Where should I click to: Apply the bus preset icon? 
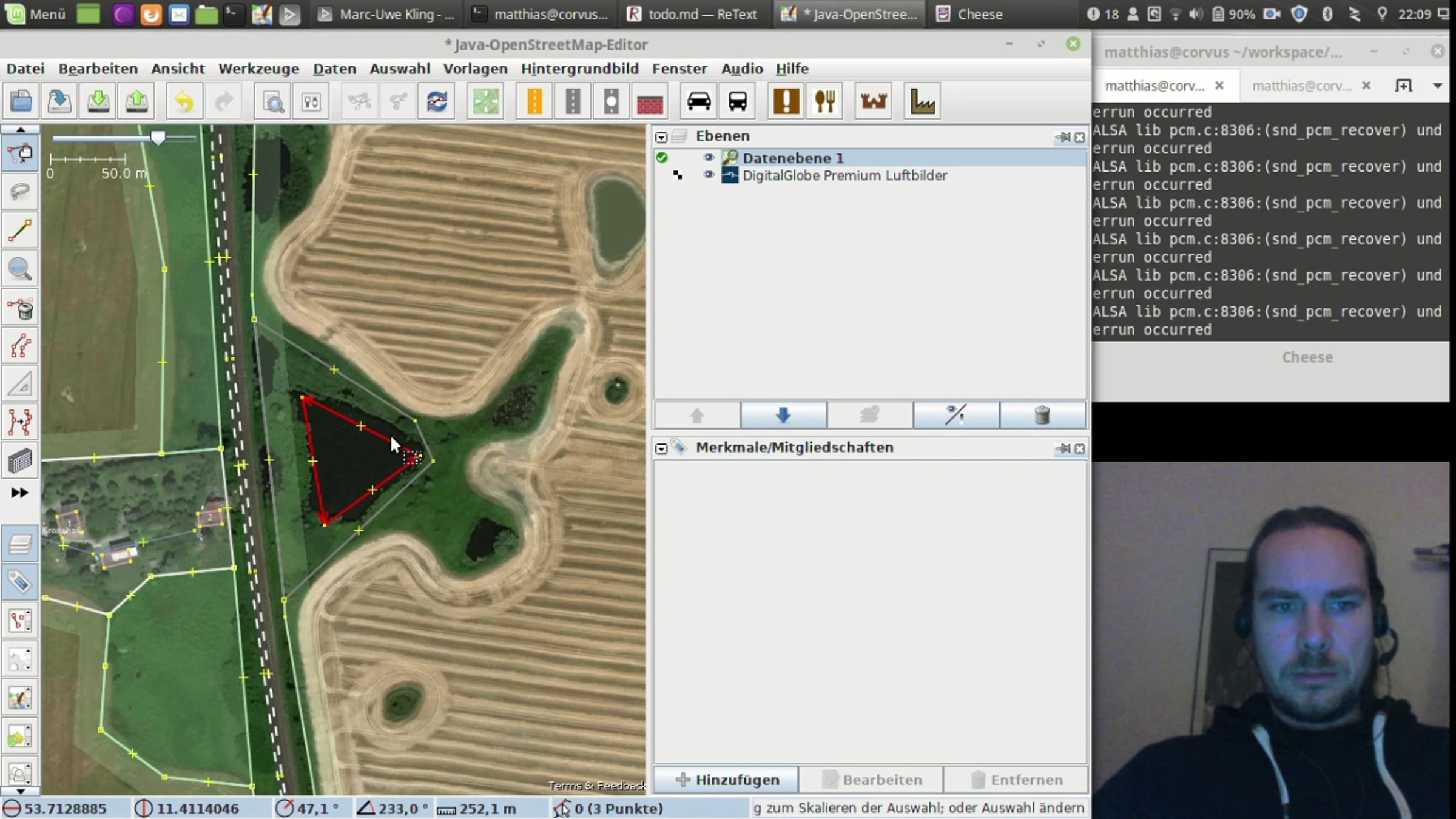pos(738,101)
